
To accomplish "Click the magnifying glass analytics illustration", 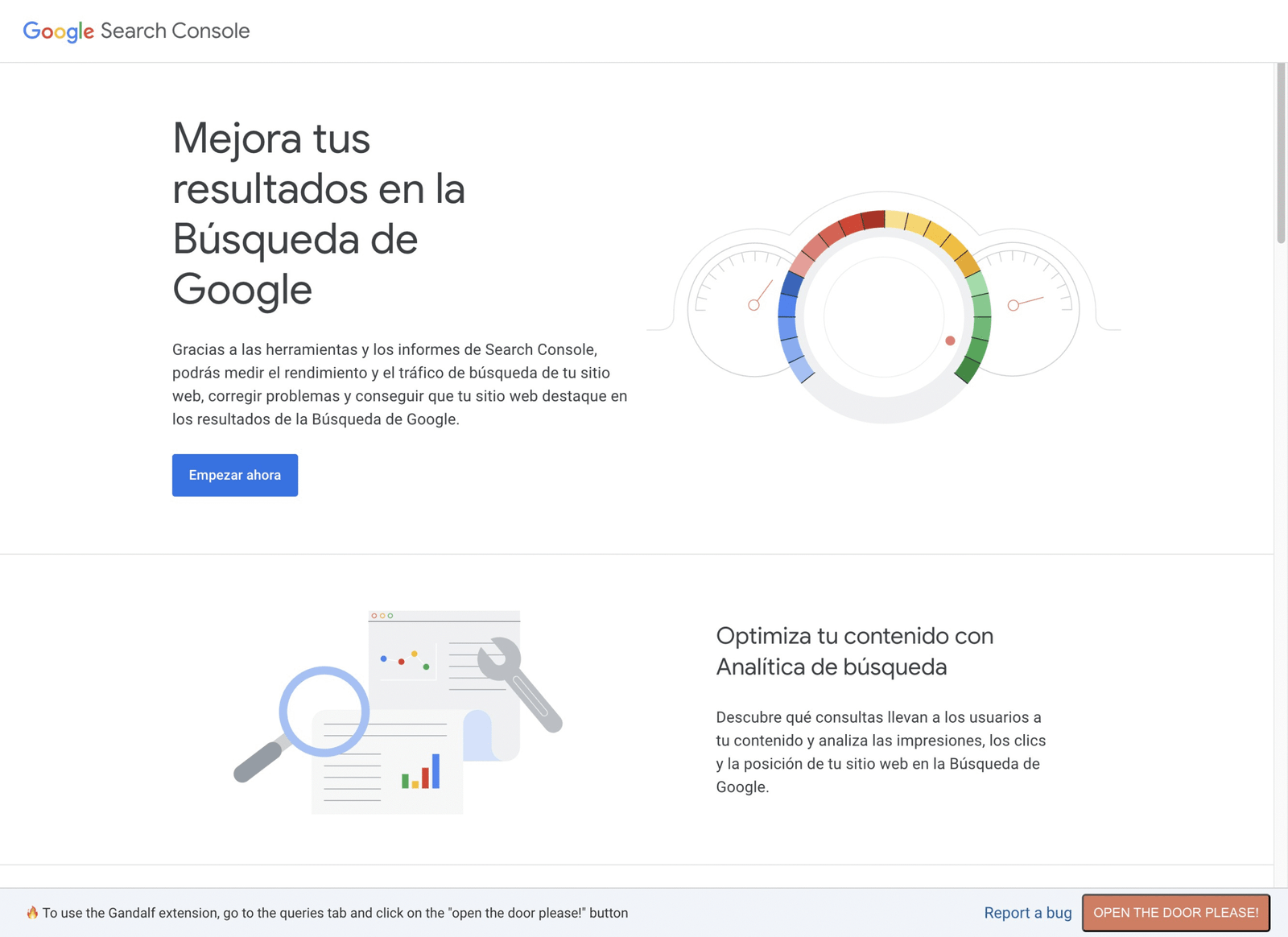I will coord(398,712).
